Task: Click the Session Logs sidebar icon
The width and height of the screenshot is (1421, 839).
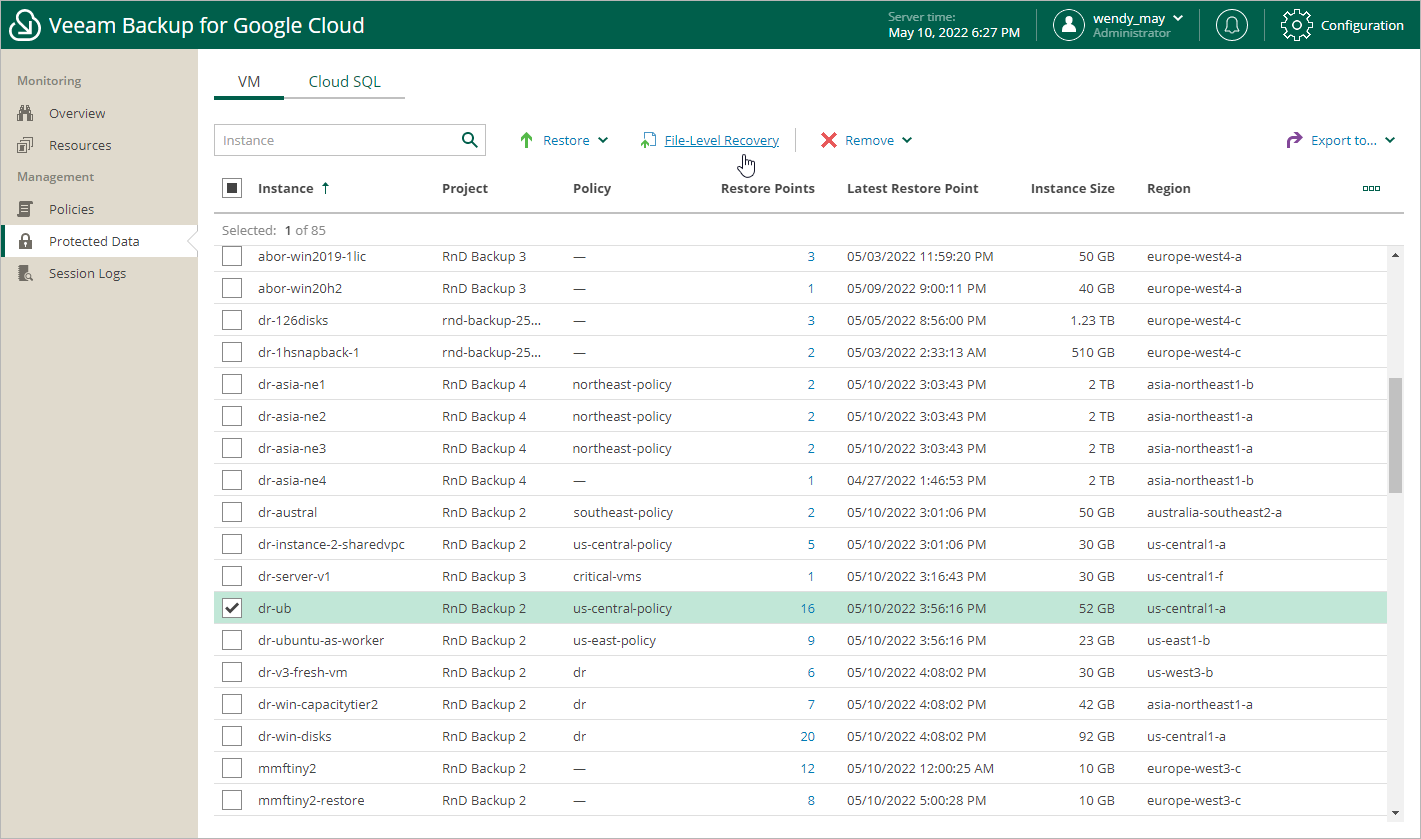Action: pos(26,273)
